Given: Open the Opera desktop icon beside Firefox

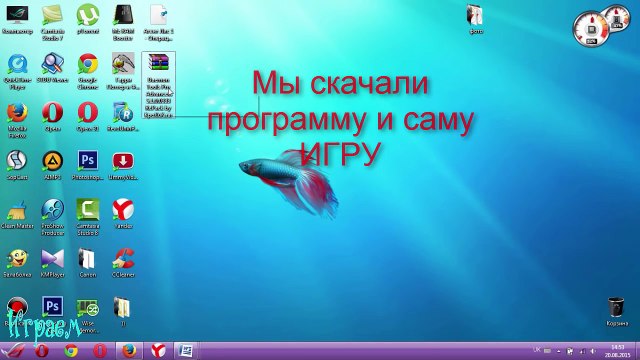Looking at the screenshot, I should point(52,117).
